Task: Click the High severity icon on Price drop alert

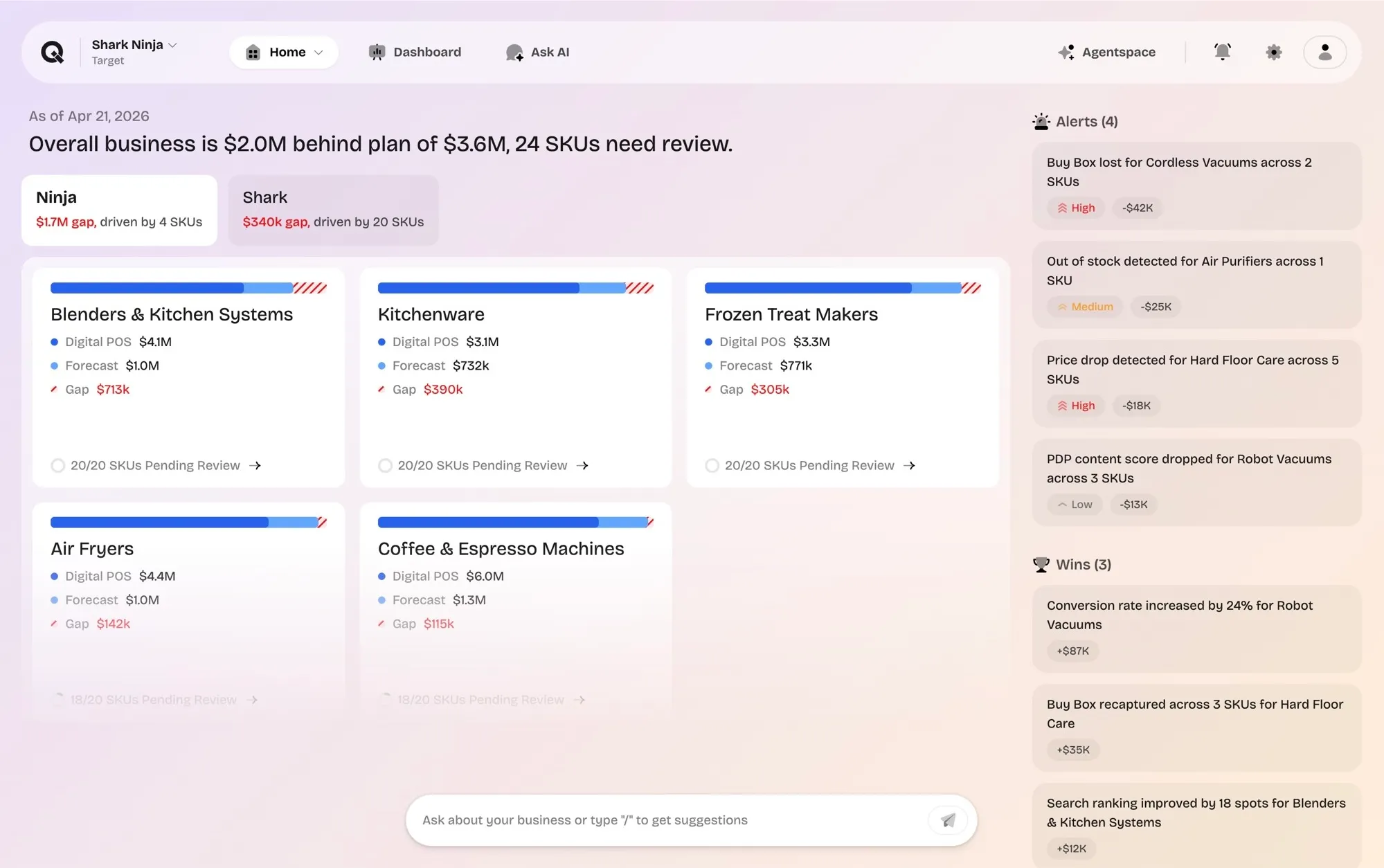Action: (1062, 406)
